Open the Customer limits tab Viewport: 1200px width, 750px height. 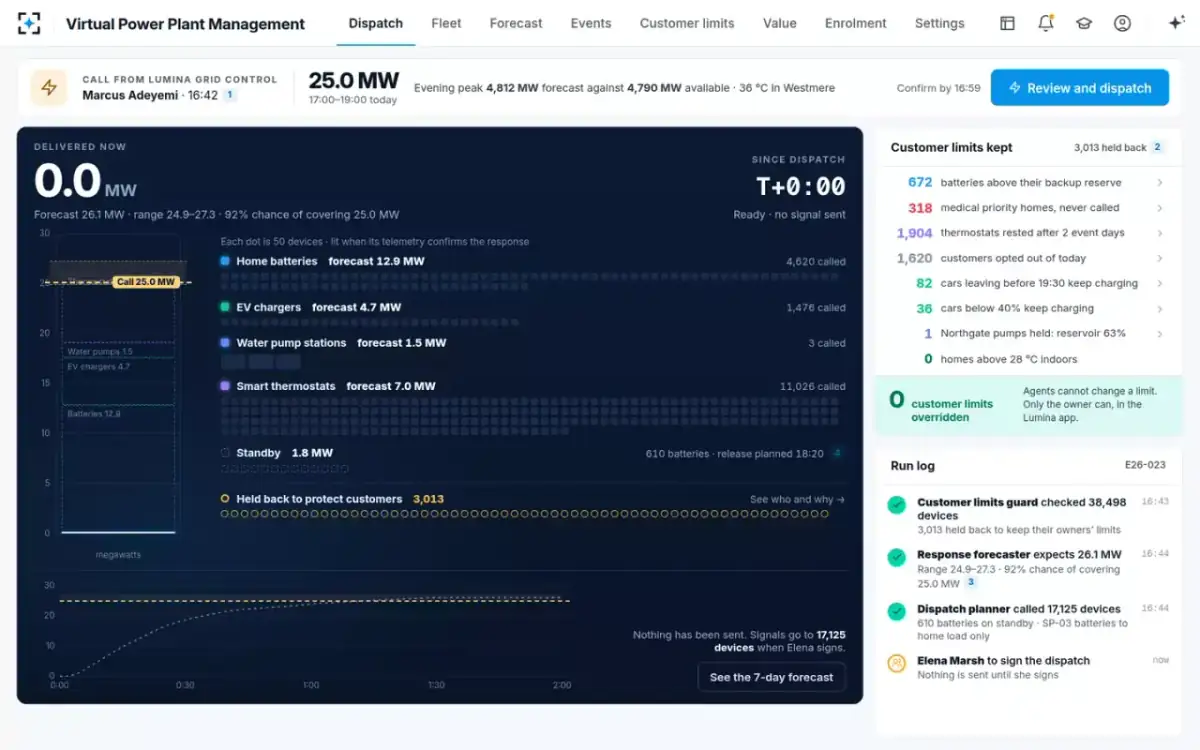pos(687,23)
